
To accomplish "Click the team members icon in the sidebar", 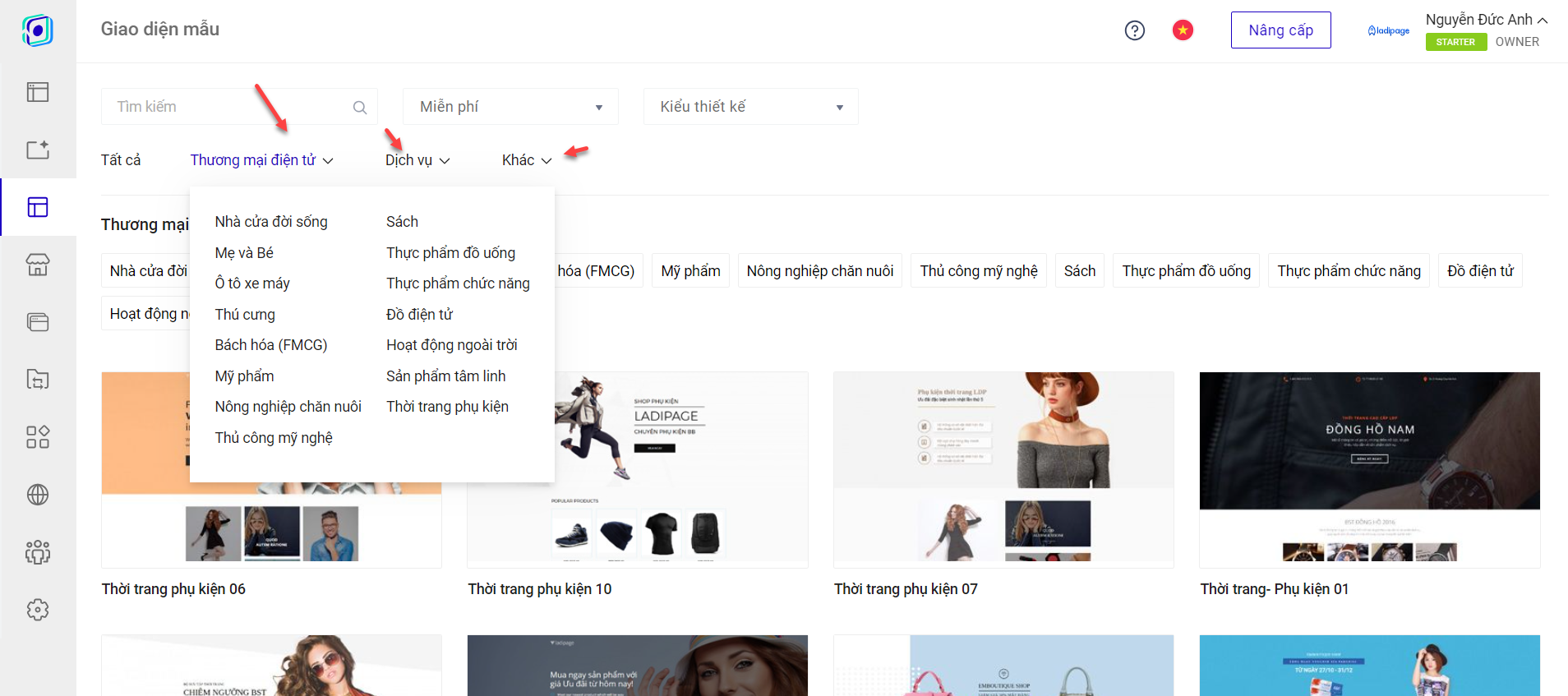I will (38, 552).
